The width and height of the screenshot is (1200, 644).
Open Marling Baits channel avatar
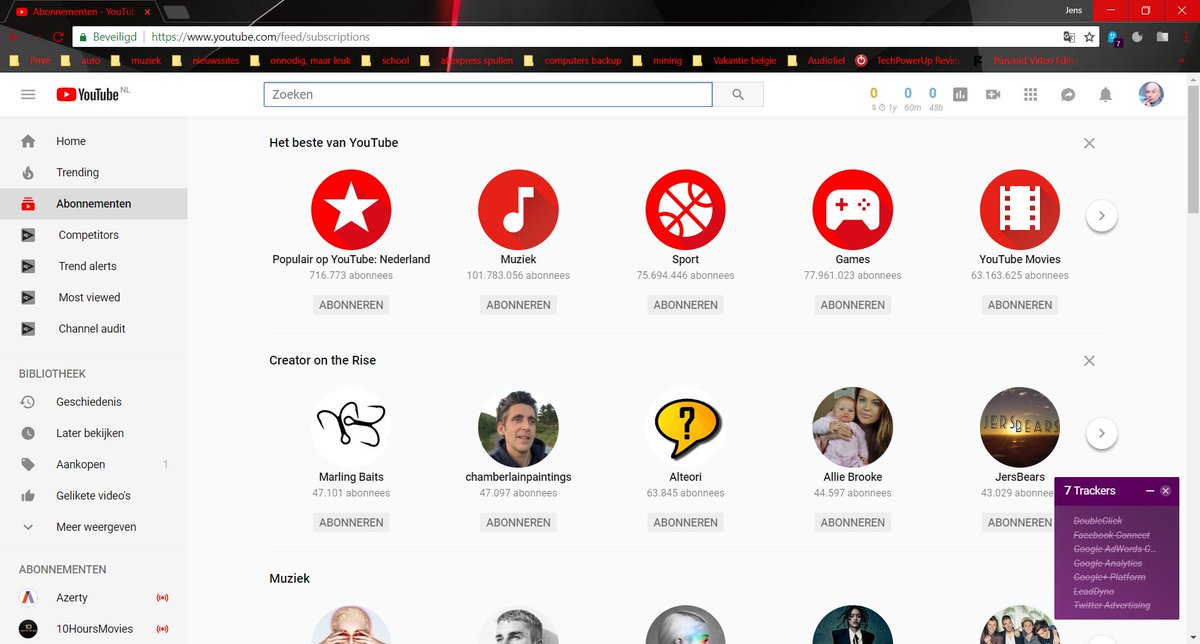351,428
